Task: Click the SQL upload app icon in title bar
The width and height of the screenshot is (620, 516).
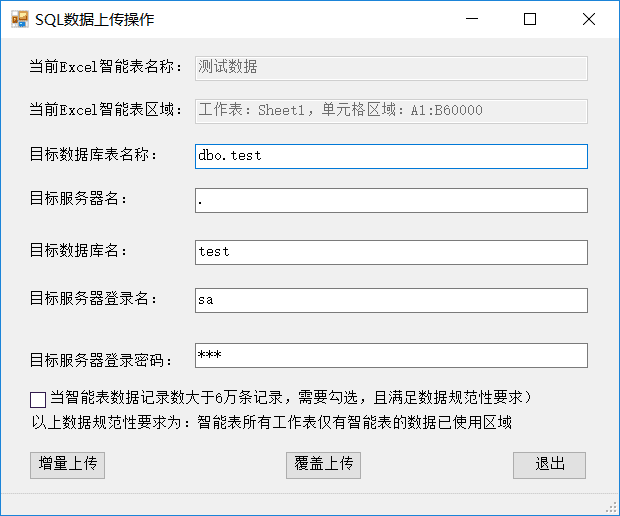Action: click(x=19, y=19)
